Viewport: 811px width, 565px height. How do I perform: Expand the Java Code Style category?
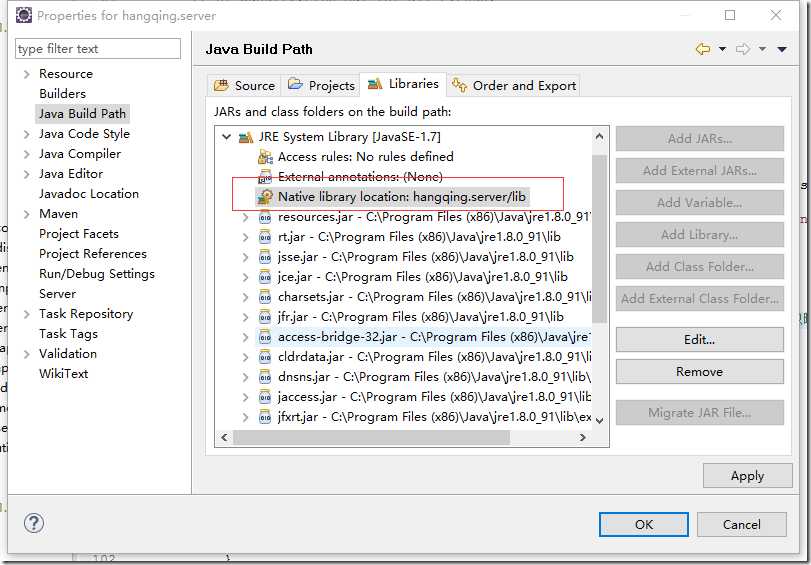tap(26, 135)
